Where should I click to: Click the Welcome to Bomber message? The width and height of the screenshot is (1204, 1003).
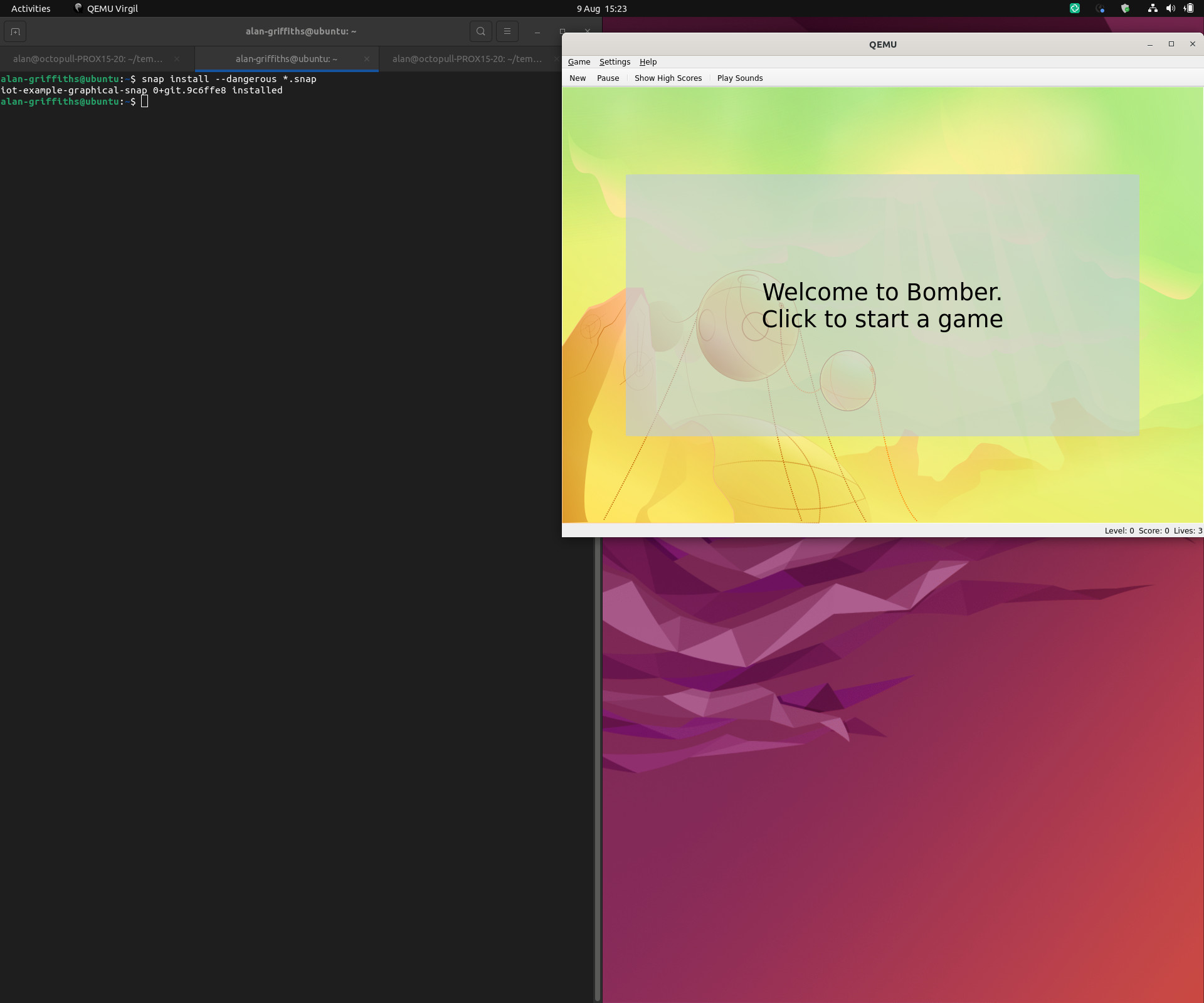point(882,305)
